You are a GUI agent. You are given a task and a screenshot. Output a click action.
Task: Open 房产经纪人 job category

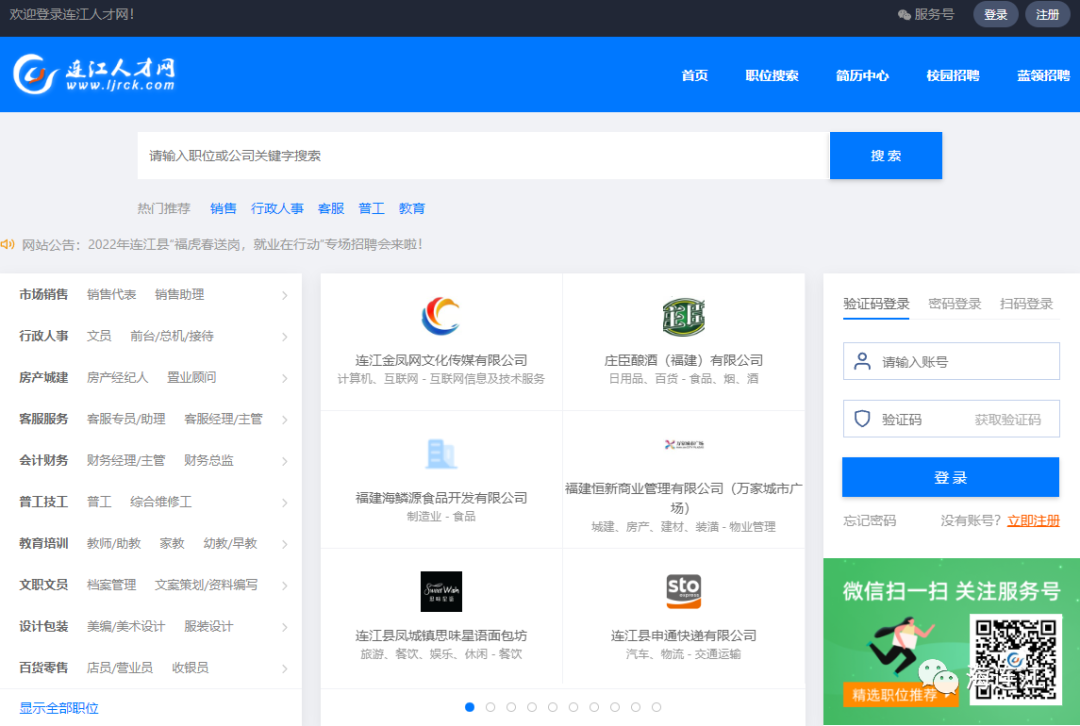click(x=117, y=377)
